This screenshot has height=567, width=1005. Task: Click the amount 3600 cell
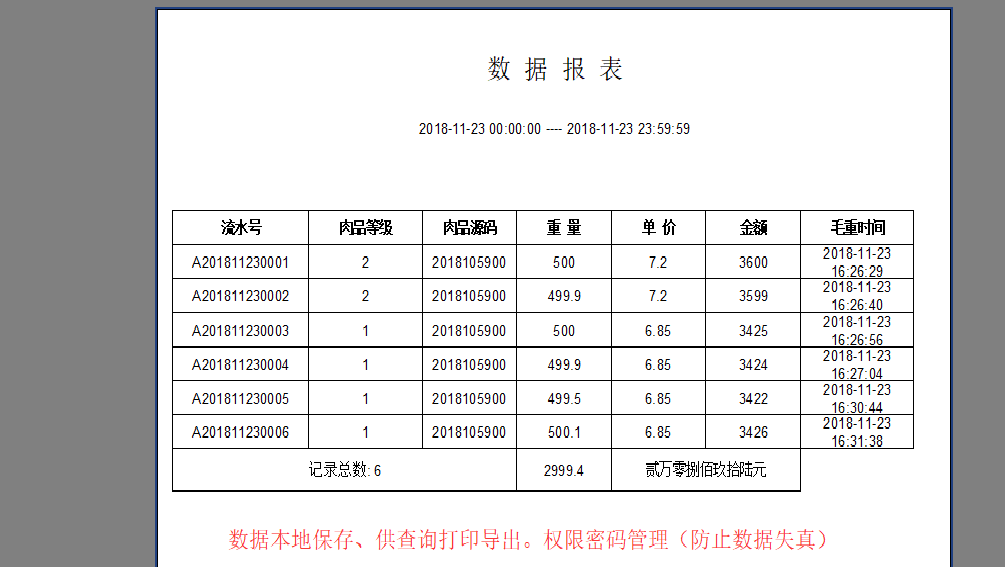point(753,263)
